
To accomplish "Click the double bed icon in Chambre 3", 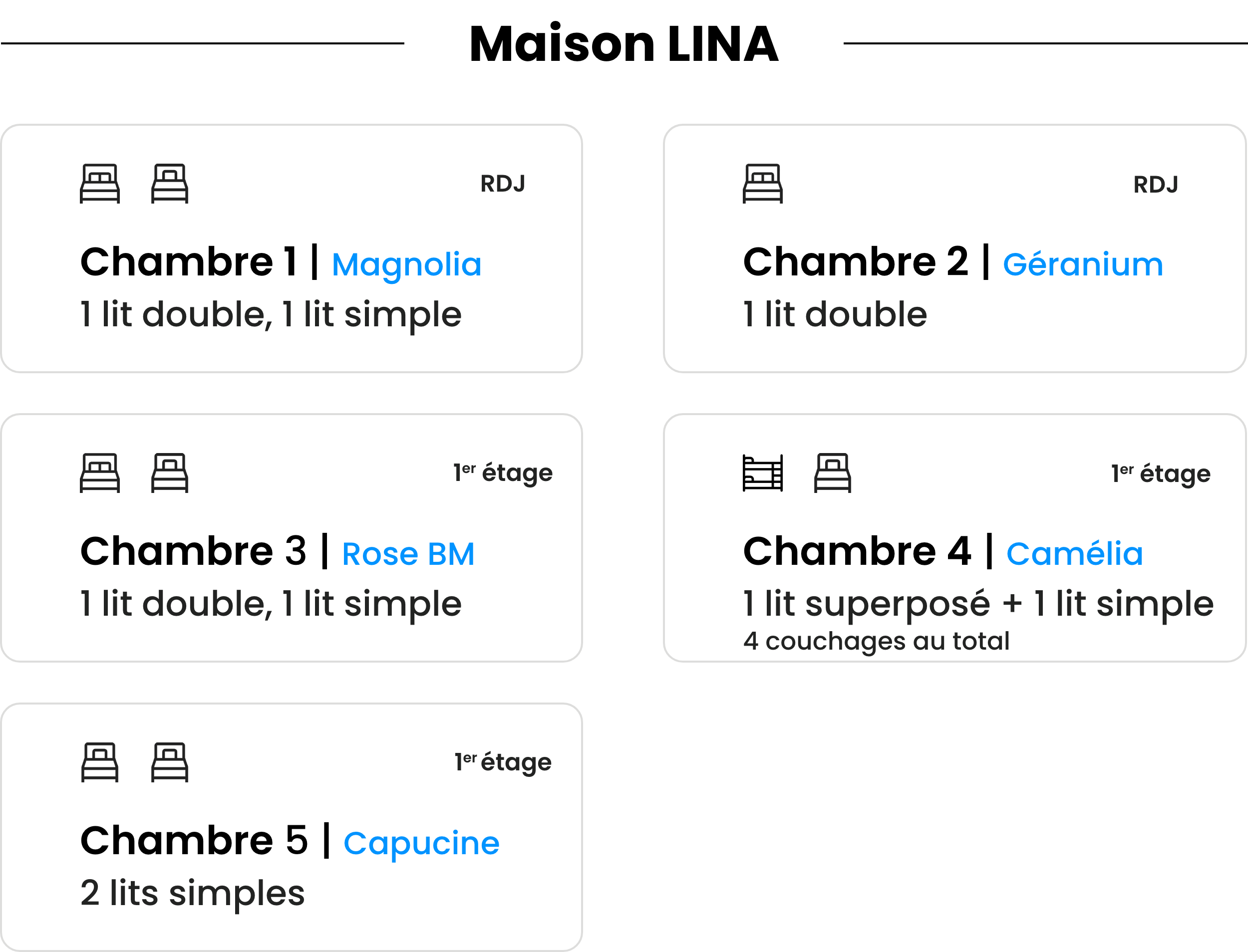I will coord(100,473).
